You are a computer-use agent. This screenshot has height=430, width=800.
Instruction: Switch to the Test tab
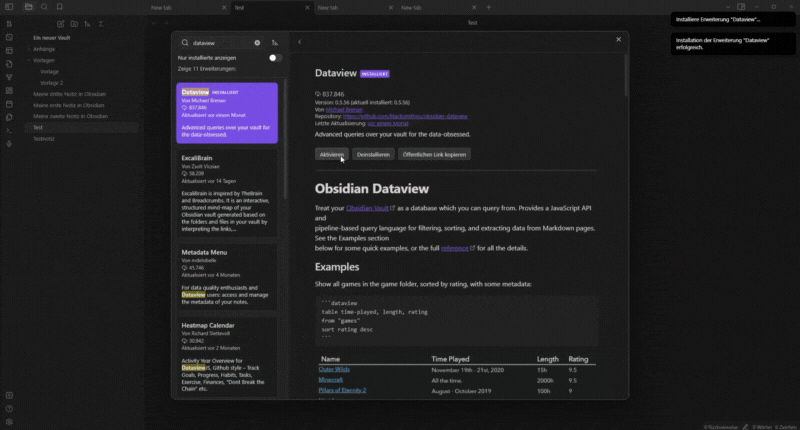(x=270, y=8)
